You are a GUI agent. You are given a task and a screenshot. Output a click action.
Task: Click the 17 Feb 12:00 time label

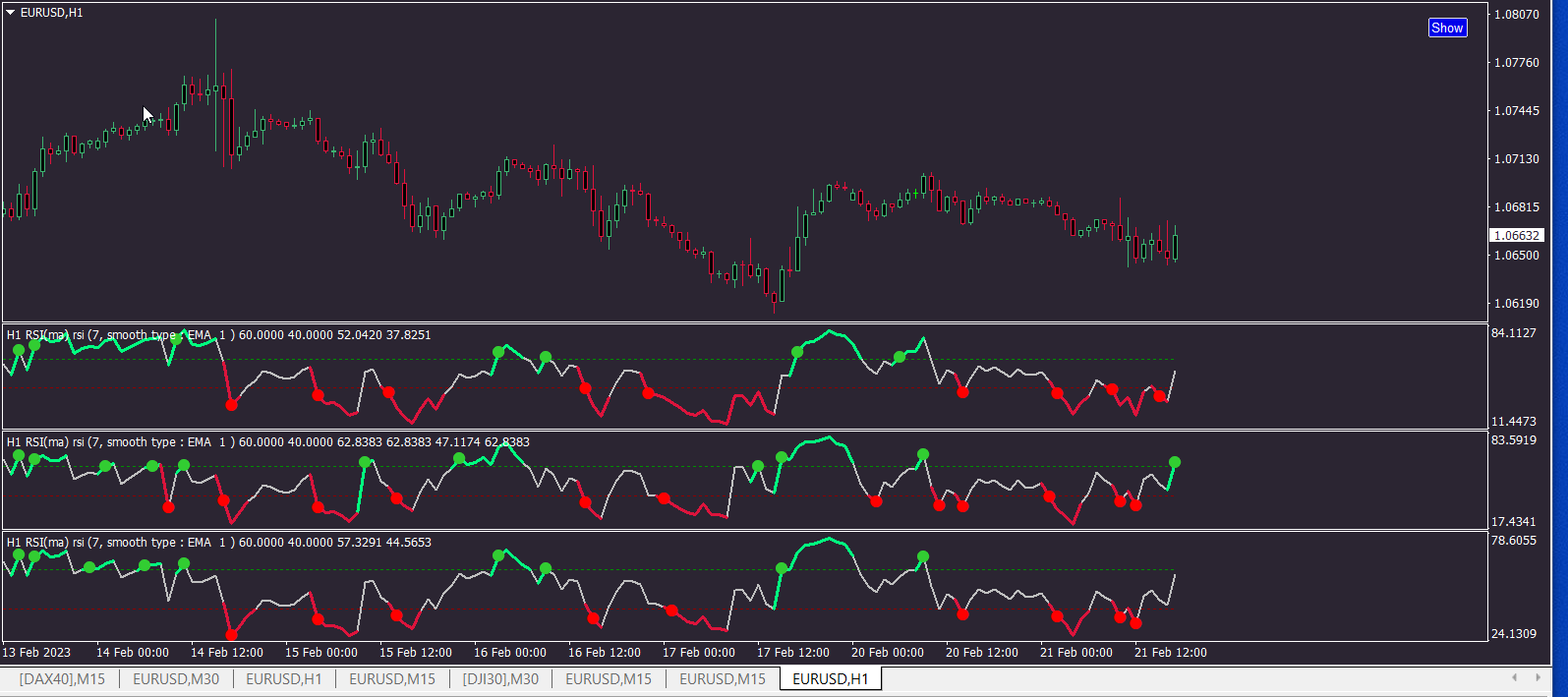pyautogui.click(x=793, y=653)
